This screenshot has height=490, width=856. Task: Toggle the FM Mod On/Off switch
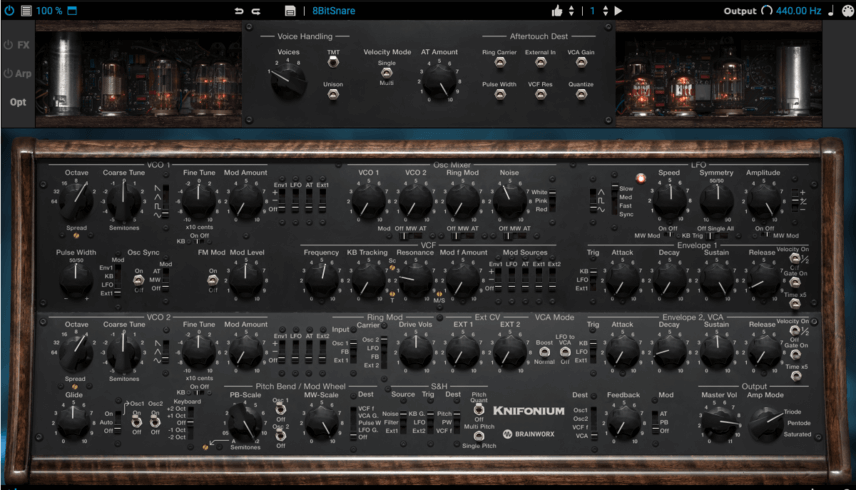212,280
